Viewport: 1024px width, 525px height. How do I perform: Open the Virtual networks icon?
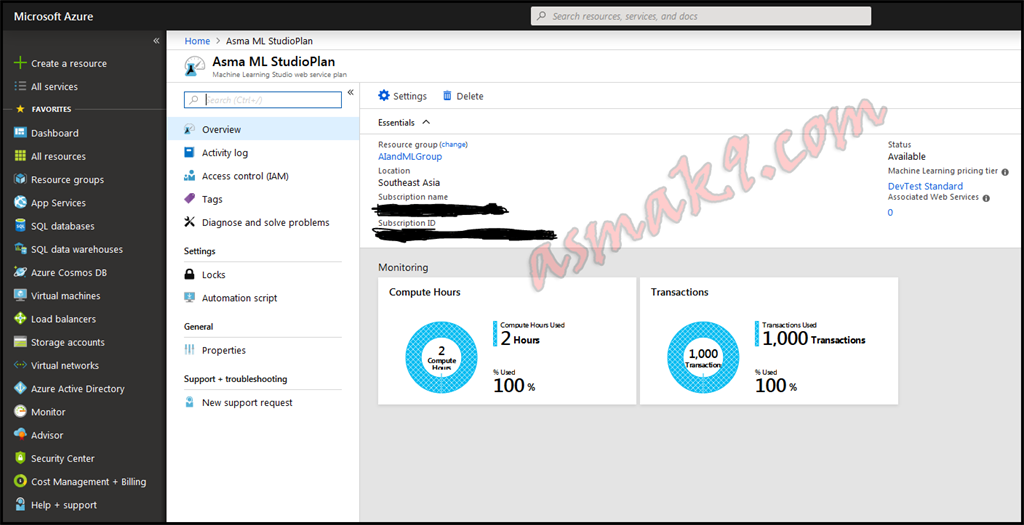[20, 365]
